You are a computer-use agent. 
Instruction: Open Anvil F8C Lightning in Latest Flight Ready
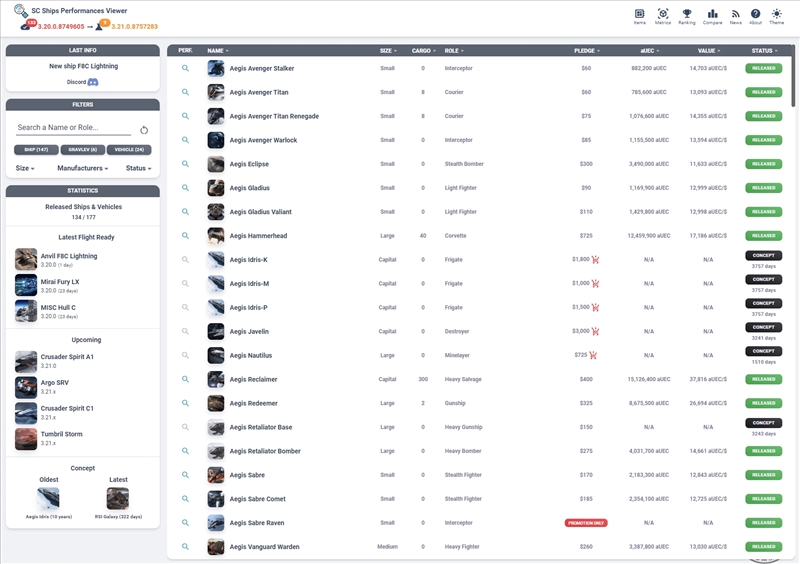pyautogui.click(x=57, y=259)
